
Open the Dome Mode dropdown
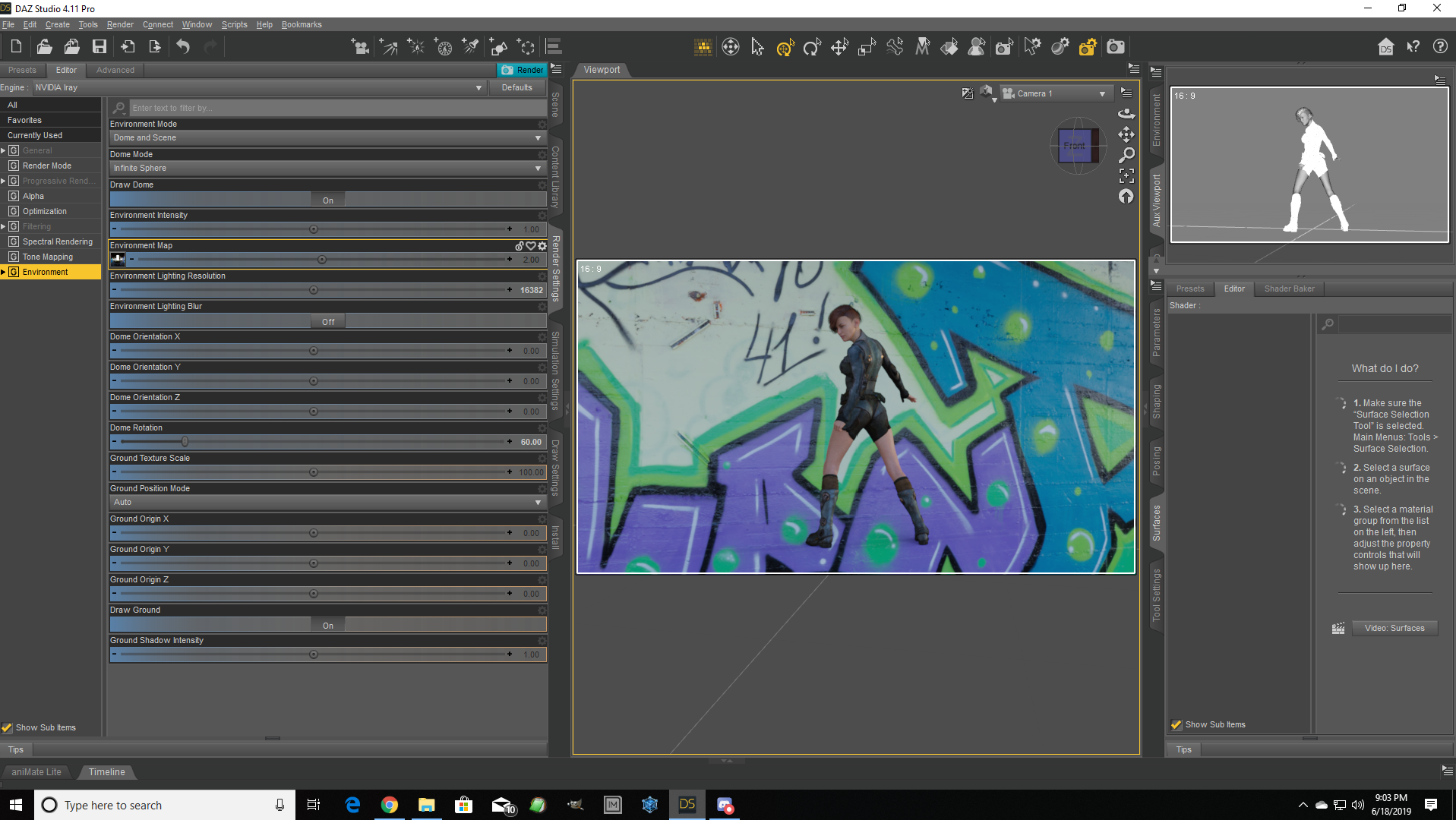coord(327,169)
